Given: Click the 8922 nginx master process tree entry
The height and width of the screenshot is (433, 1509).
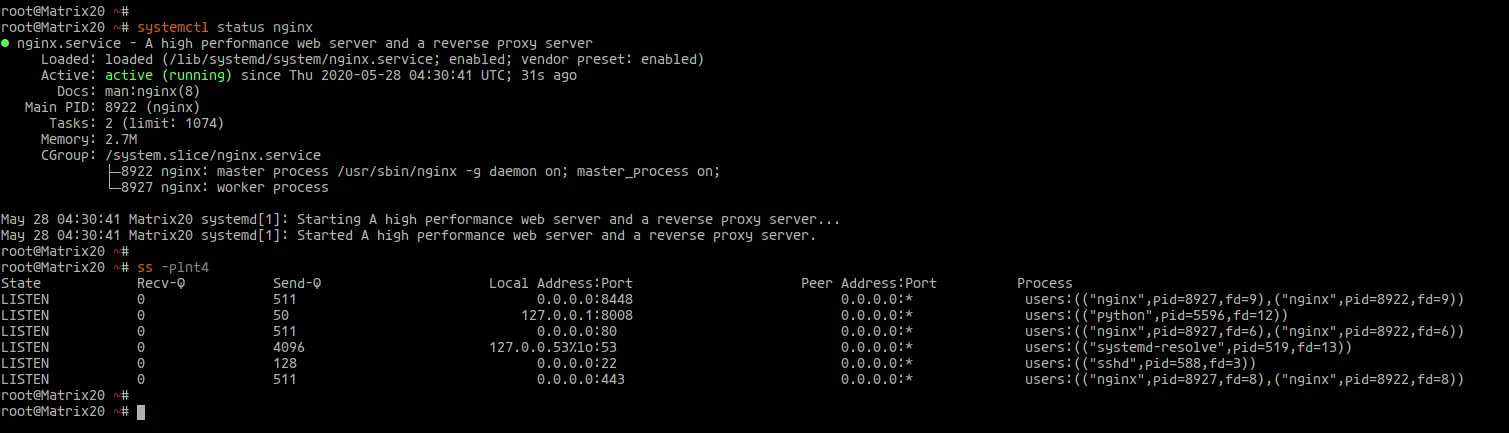Looking at the screenshot, I should point(412,171).
